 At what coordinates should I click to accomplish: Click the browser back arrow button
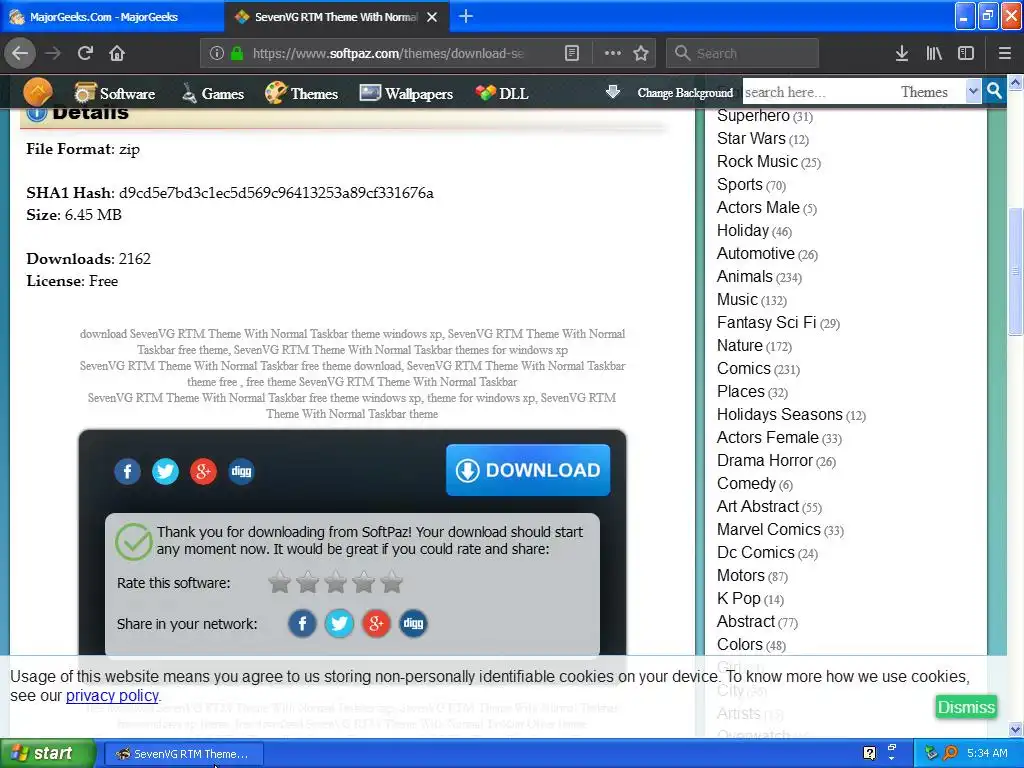coord(20,53)
